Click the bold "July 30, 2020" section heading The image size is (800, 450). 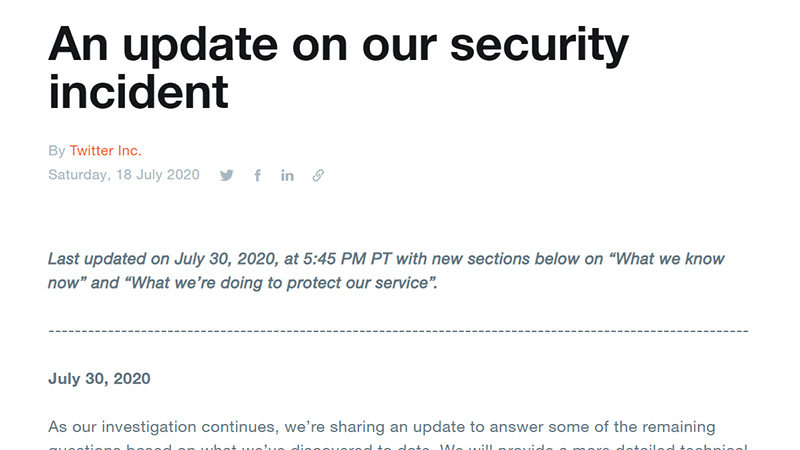tap(99, 379)
